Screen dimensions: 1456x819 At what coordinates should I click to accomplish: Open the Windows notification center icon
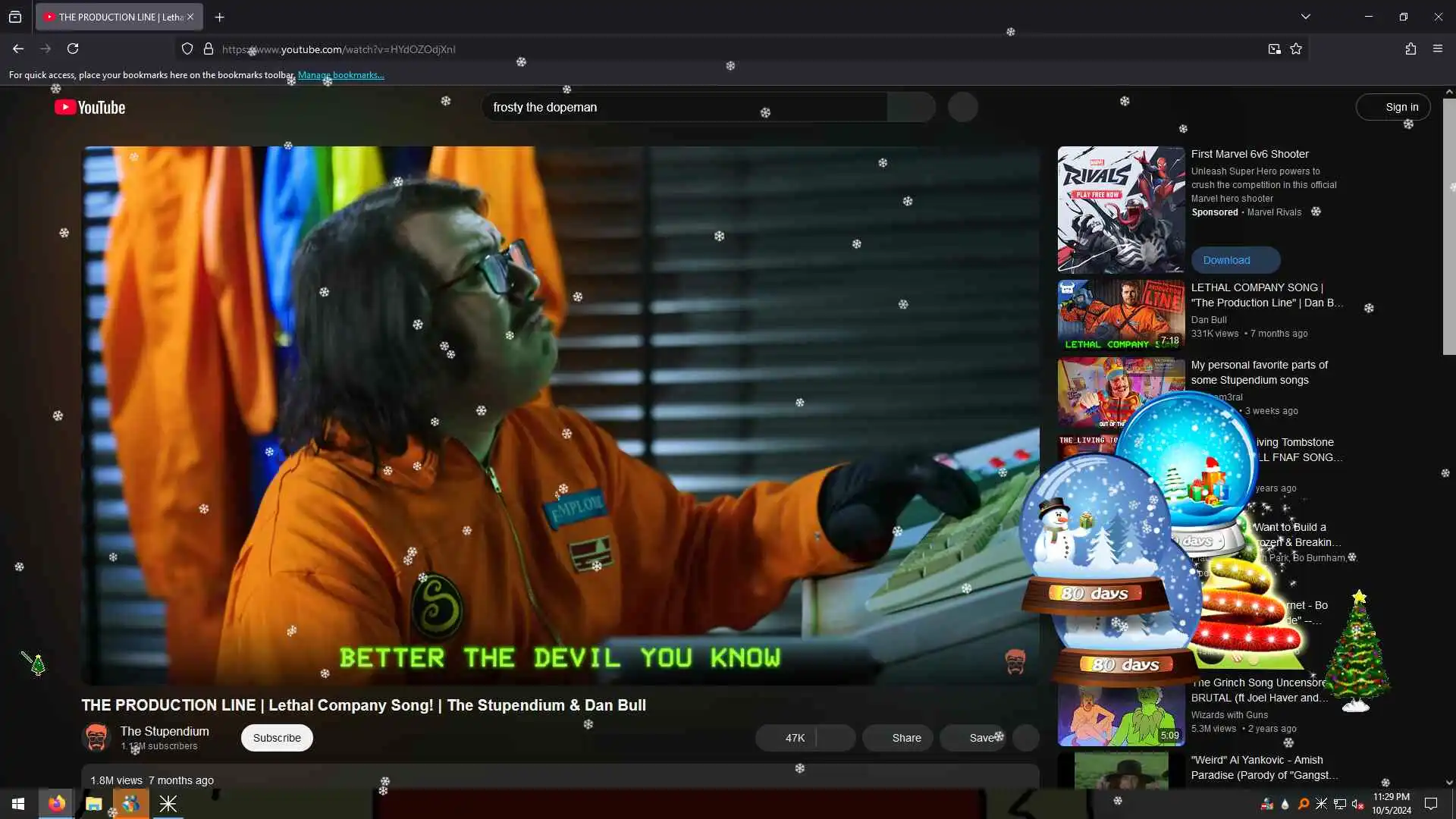coord(1431,804)
